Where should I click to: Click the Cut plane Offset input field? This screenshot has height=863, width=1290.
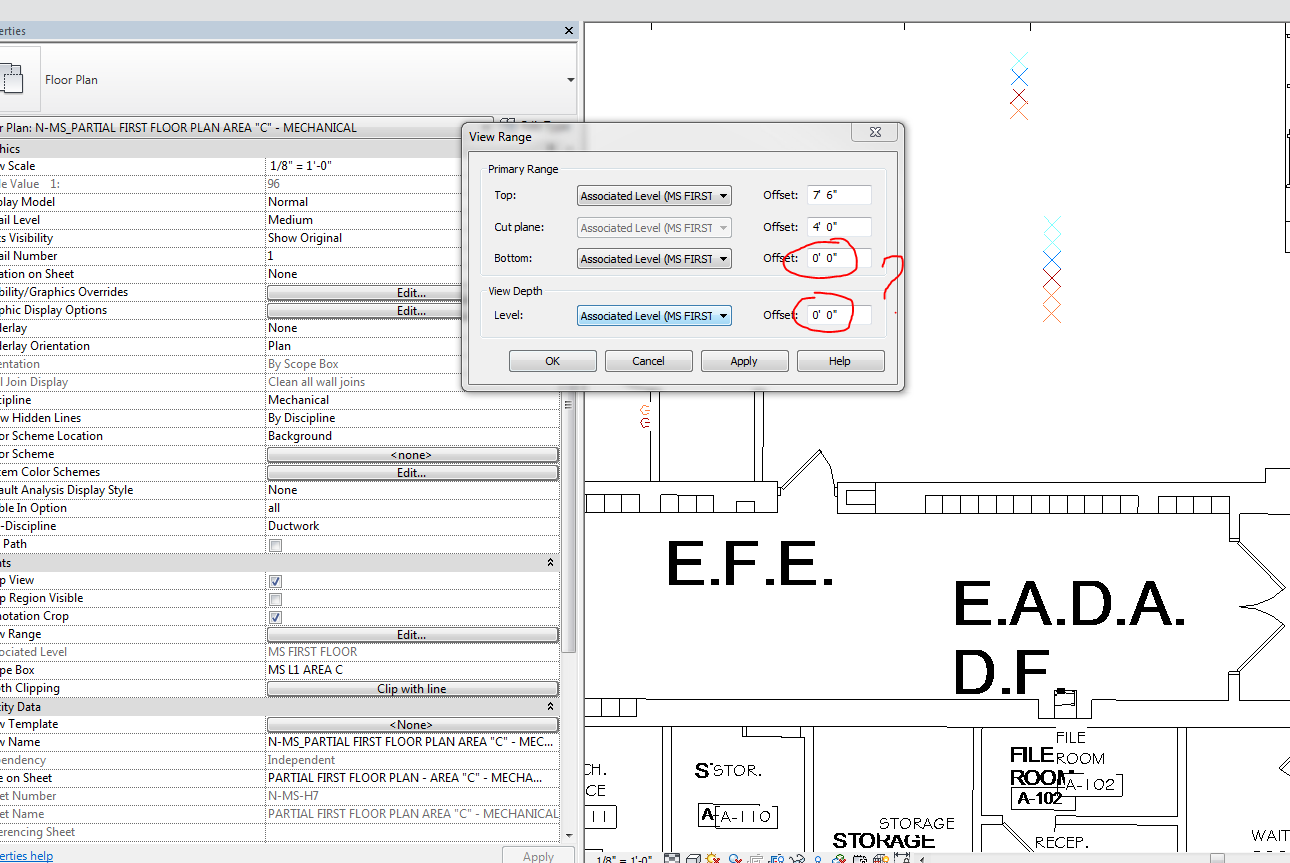point(838,227)
